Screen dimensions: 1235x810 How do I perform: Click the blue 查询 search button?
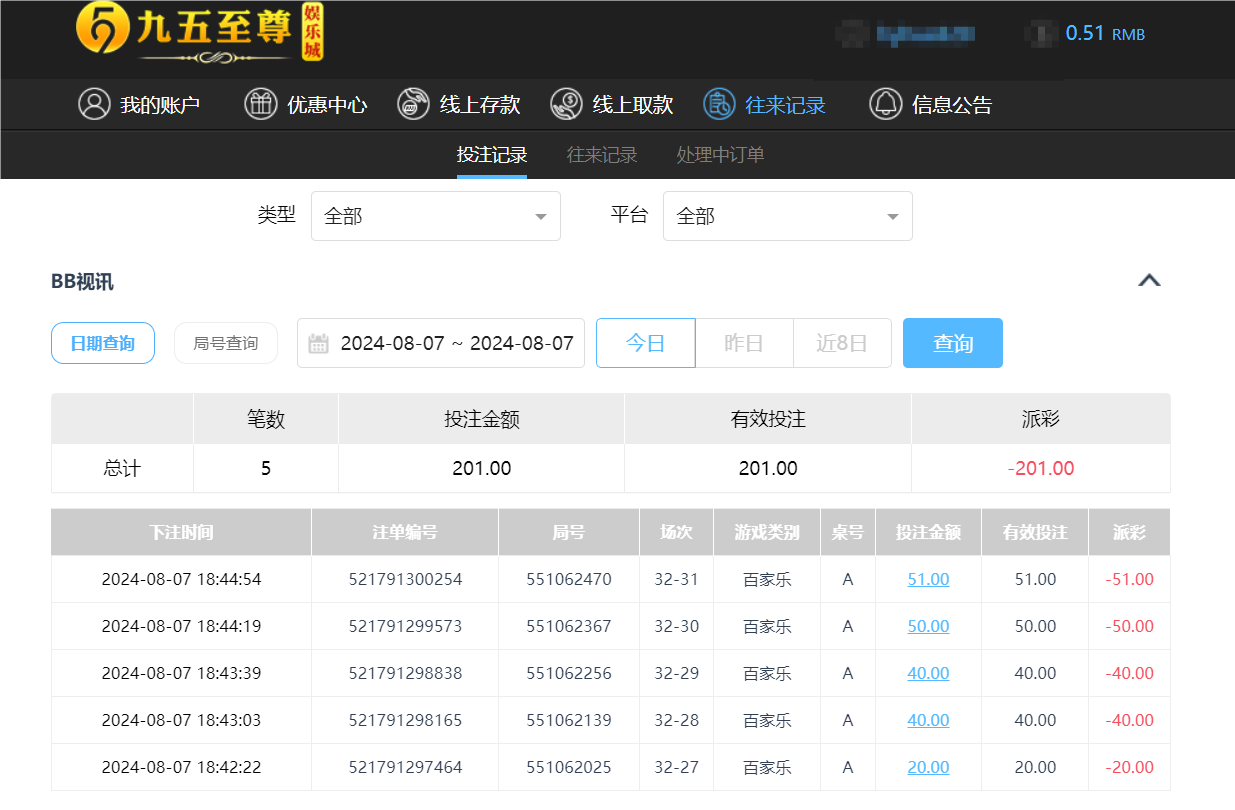pos(952,343)
